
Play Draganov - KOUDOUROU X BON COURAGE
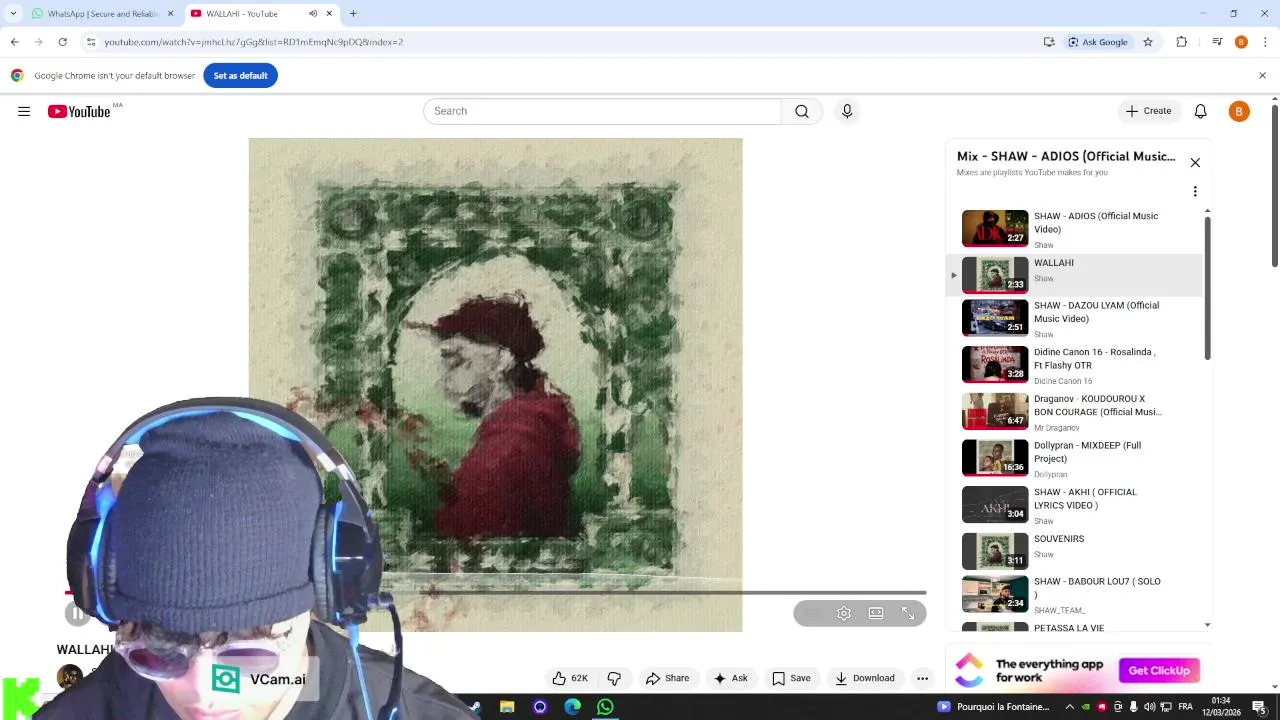coord(1075,411)
